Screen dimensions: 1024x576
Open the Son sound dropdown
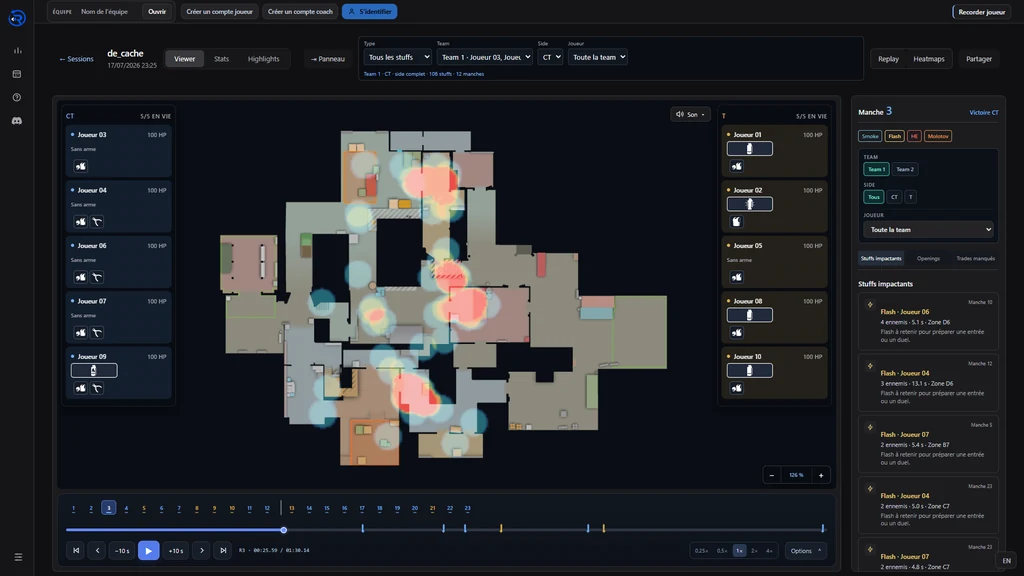click(690, 114)
